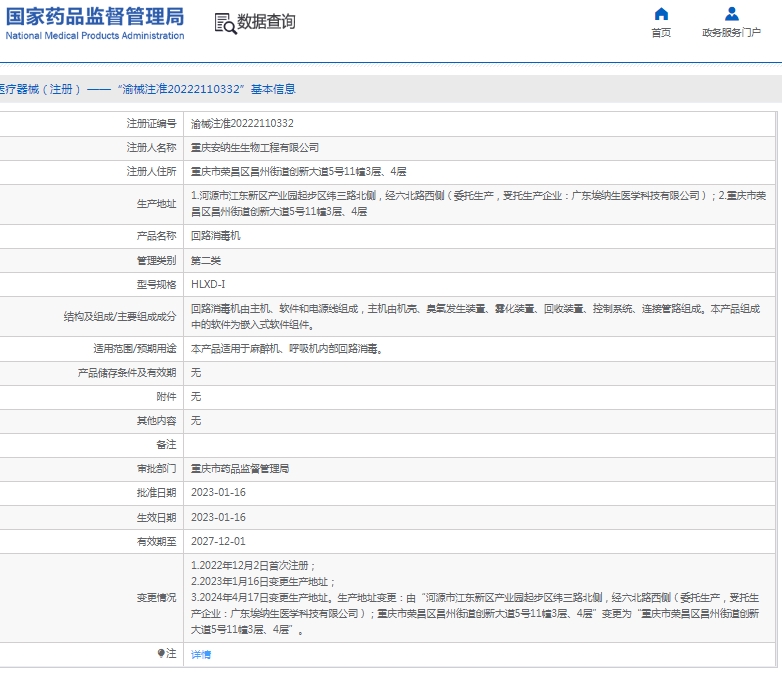
Task: Click the 变更情况 row label
Action: (157, 598)
